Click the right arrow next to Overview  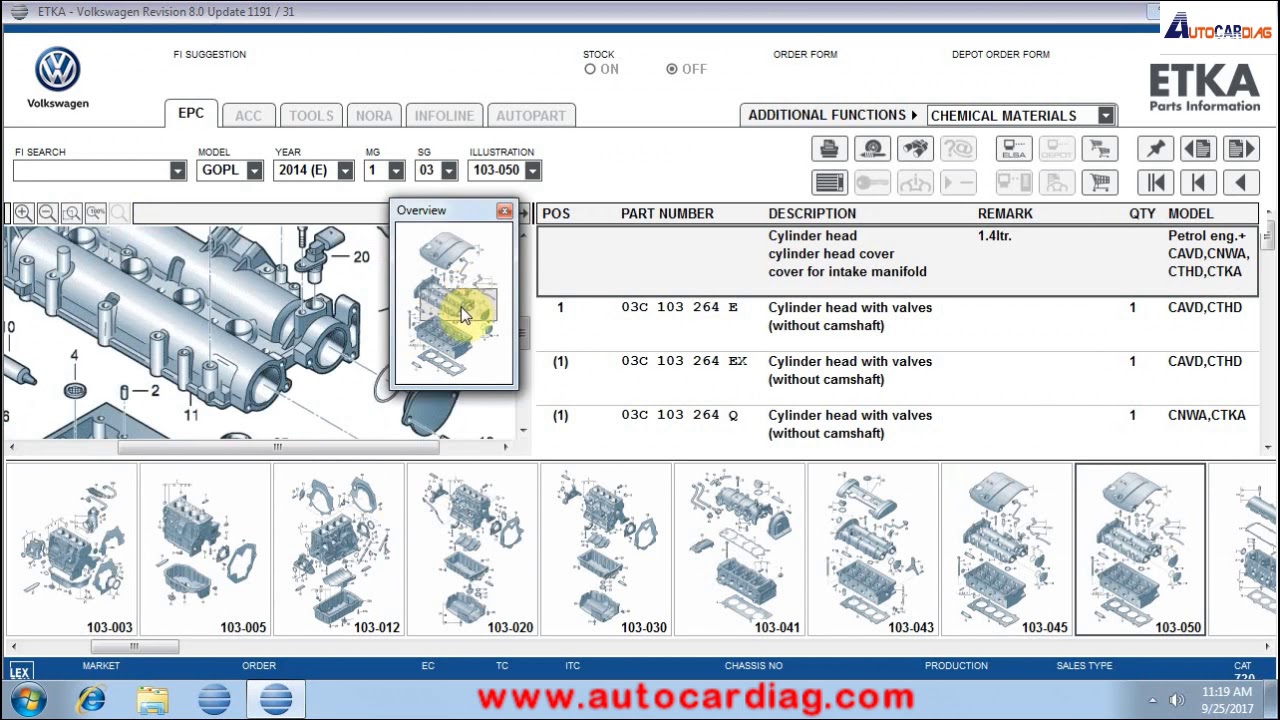(523, 214)
